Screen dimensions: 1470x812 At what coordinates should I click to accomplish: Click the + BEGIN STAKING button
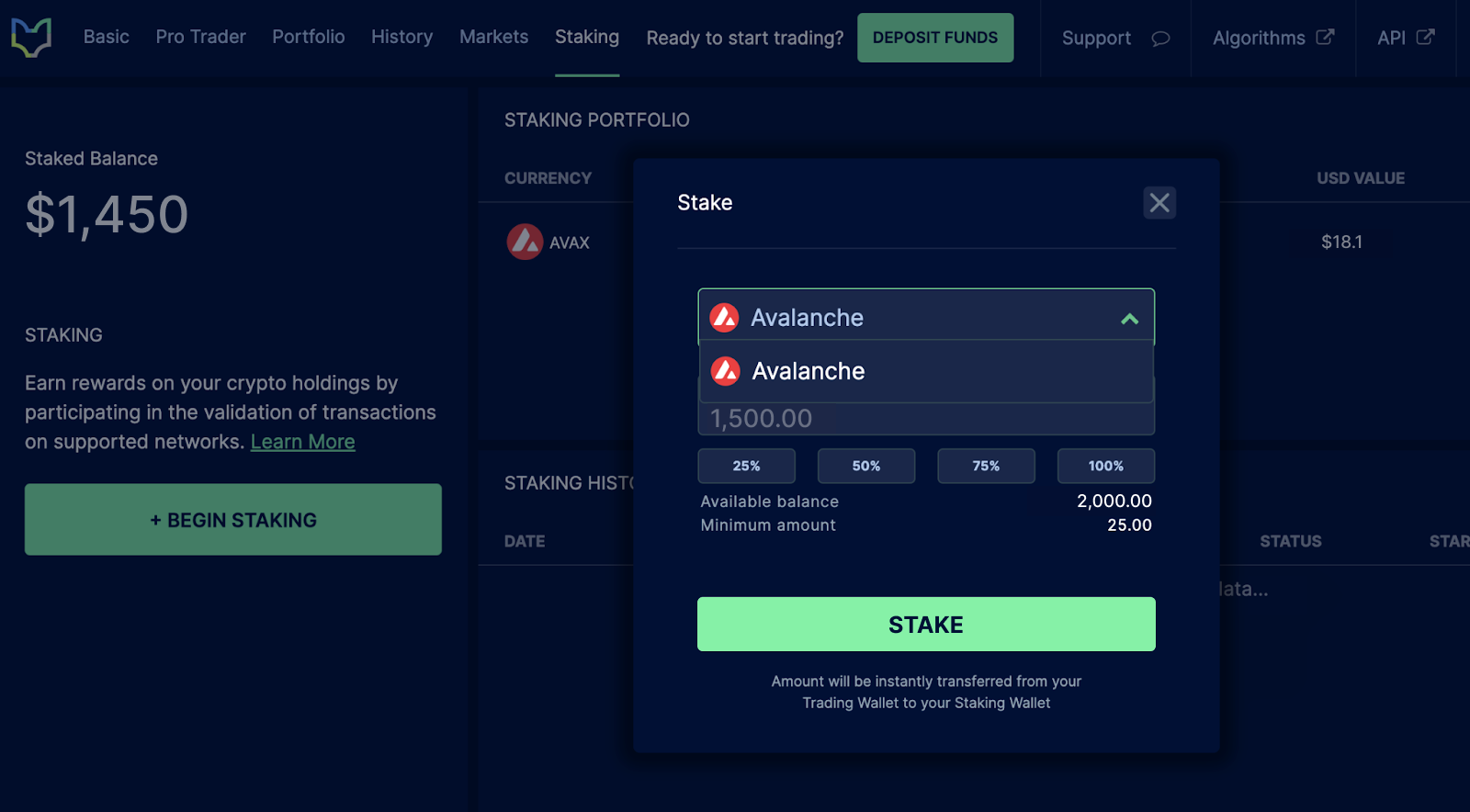click(x=233, y=520)
